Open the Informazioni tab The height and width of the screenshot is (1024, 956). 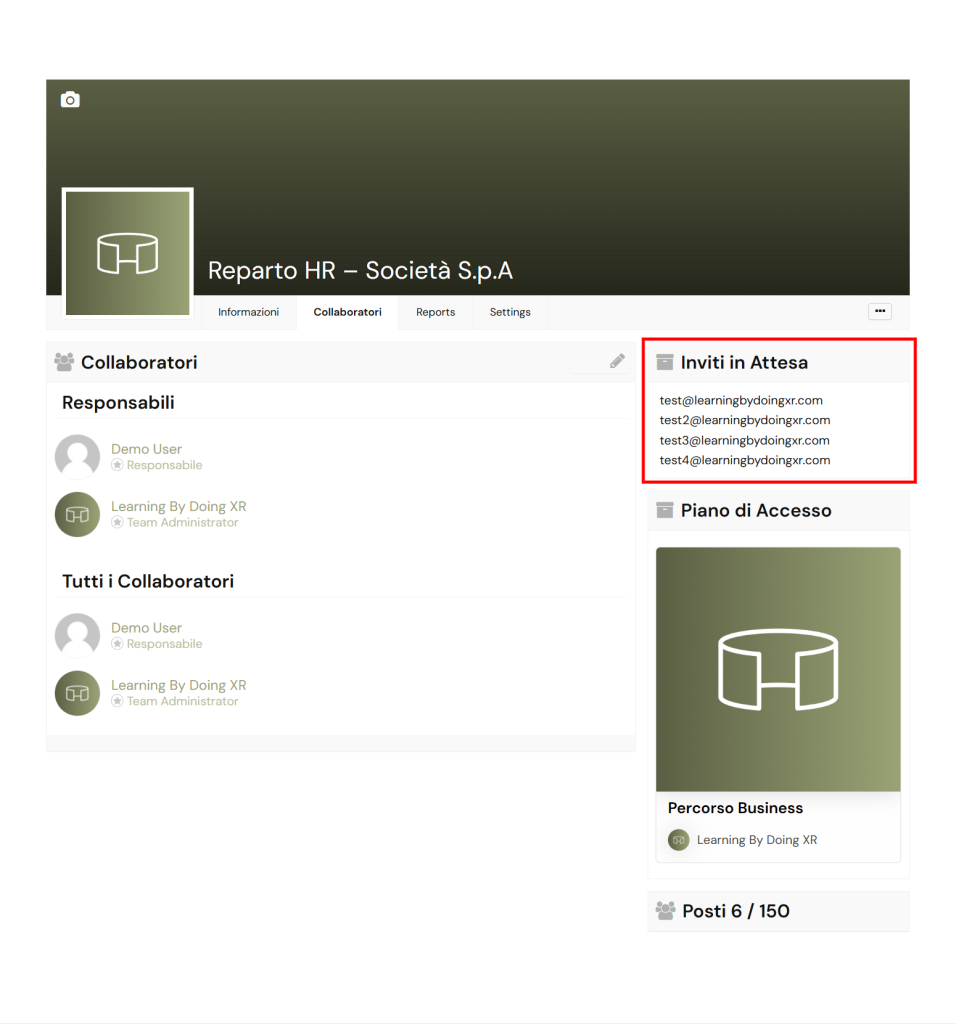point(248,312)
